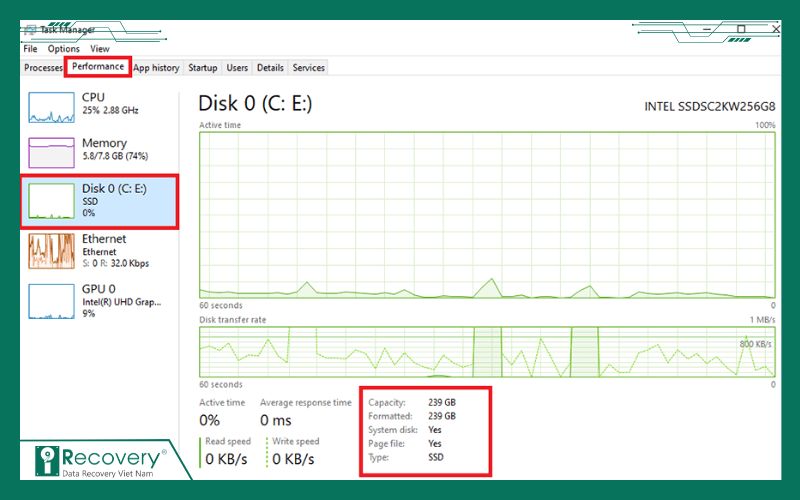Select the Memory usage graph thumbnail
This screenshot has width=800, height=500.
pos(51,153)
